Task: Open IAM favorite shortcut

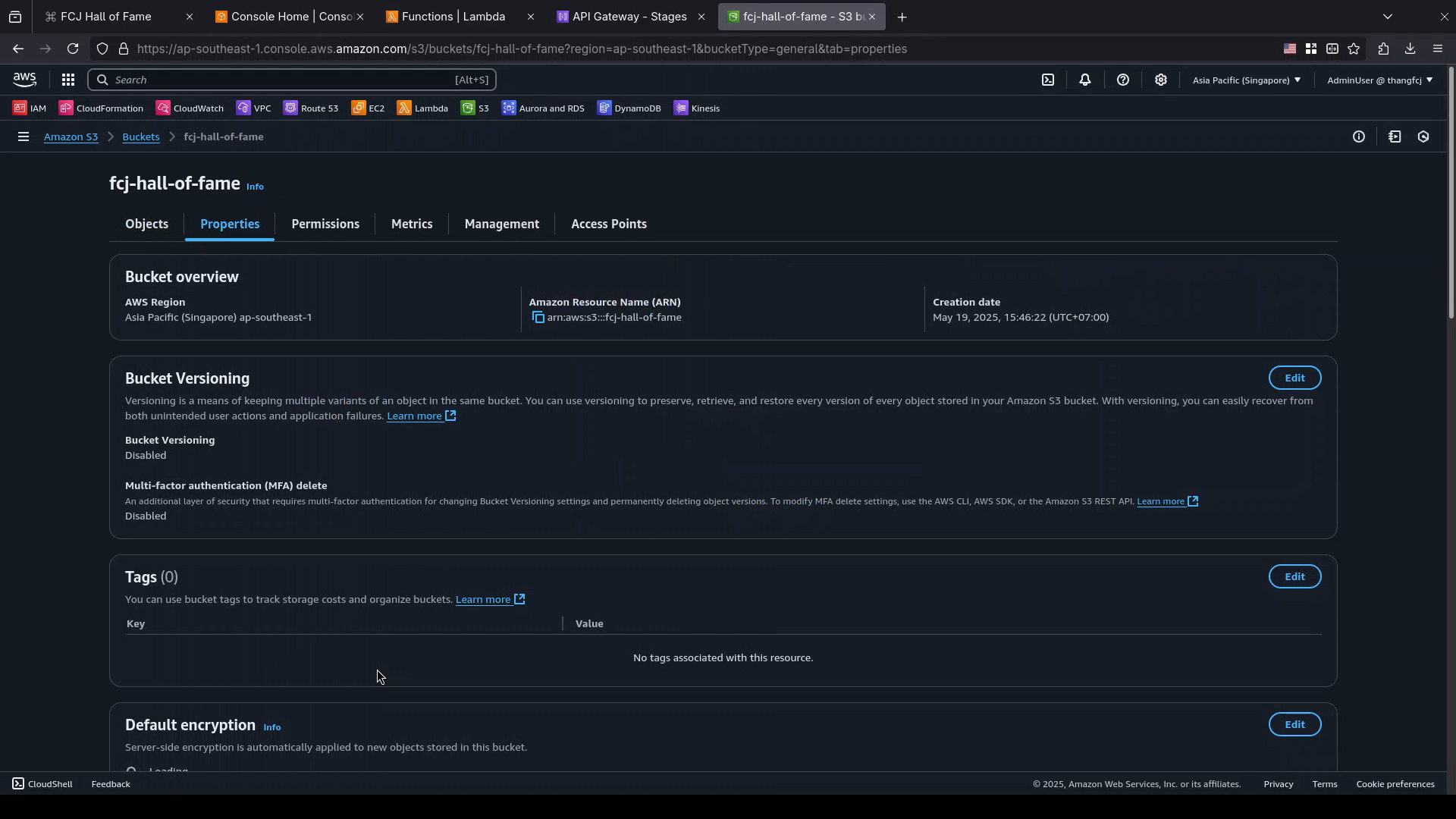Action: (30, 108)
